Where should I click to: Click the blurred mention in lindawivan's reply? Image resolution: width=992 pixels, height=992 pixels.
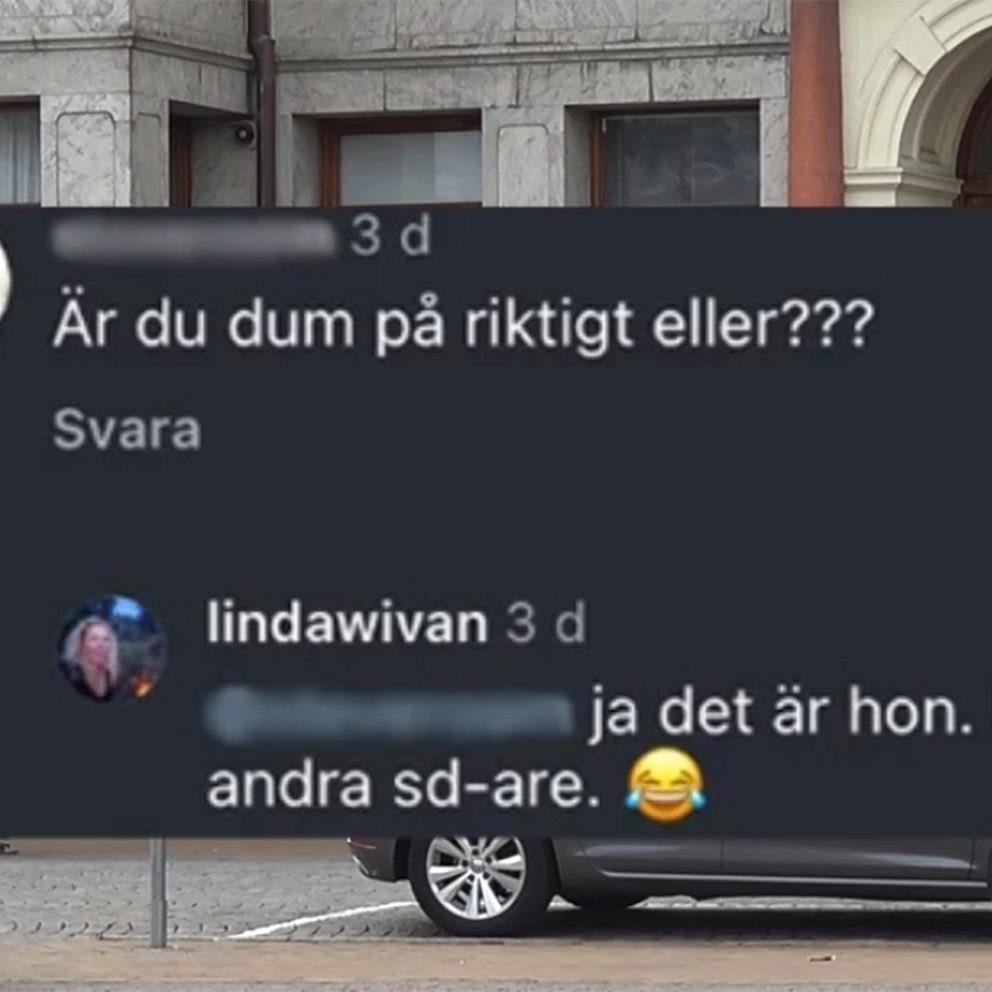(390, 715)
